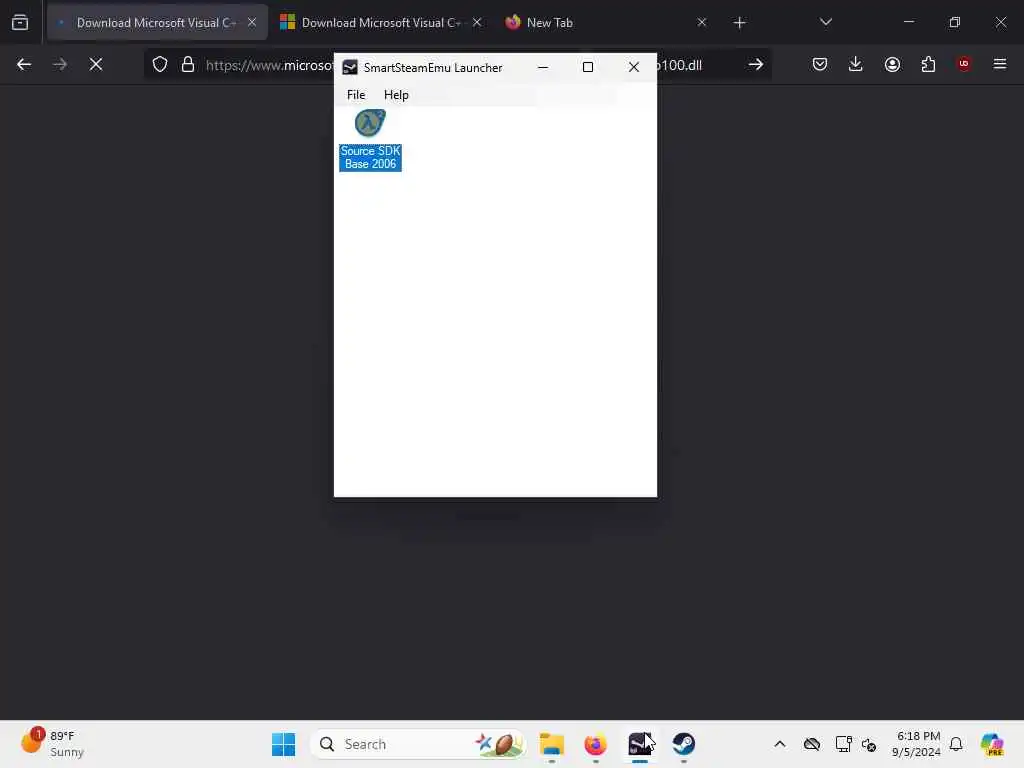
Task: Open the Pocket save button
Action: (x=820, y=64)
